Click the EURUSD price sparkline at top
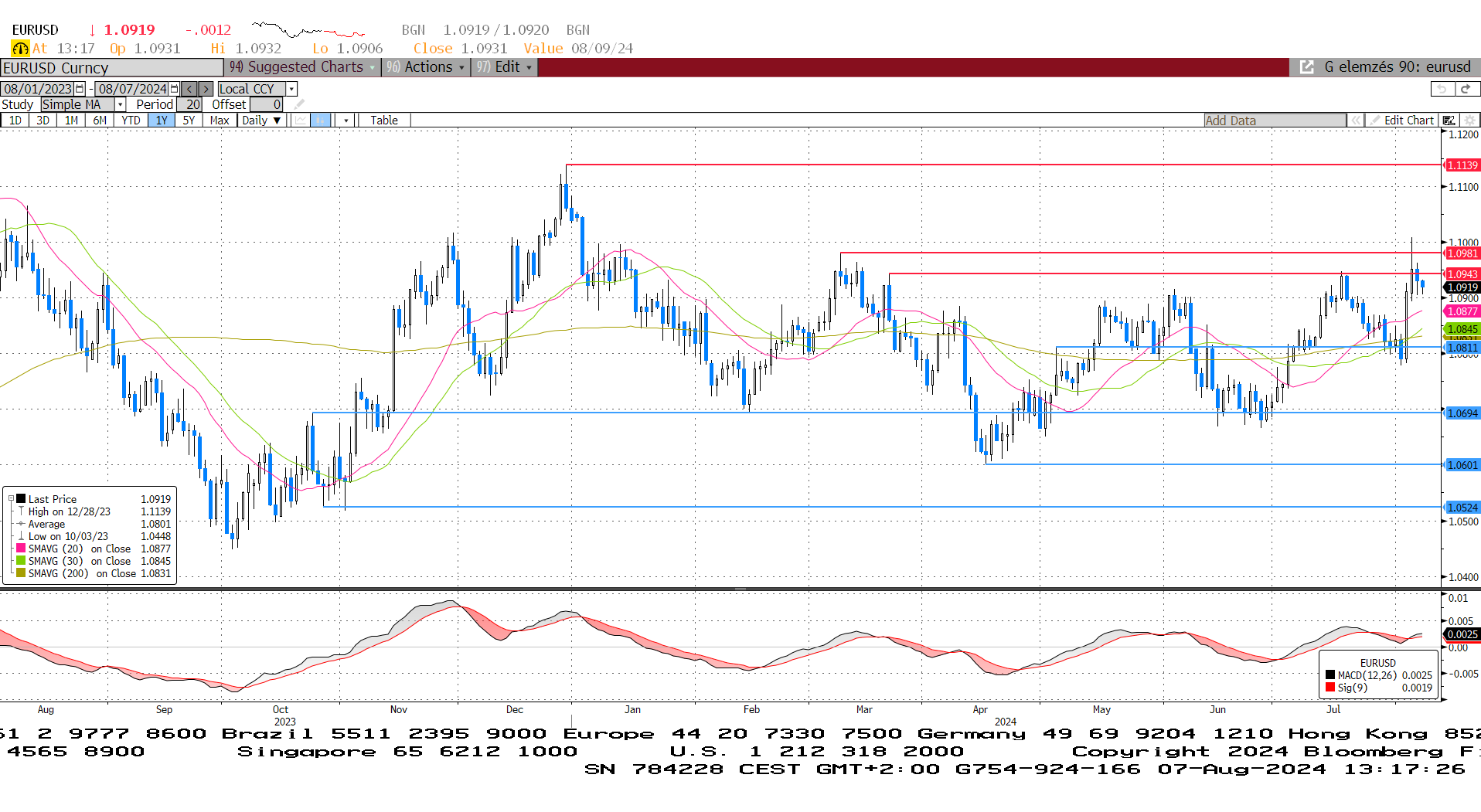Image resolution: width=1481 pixels, height=812 pixels. (308, 30)
